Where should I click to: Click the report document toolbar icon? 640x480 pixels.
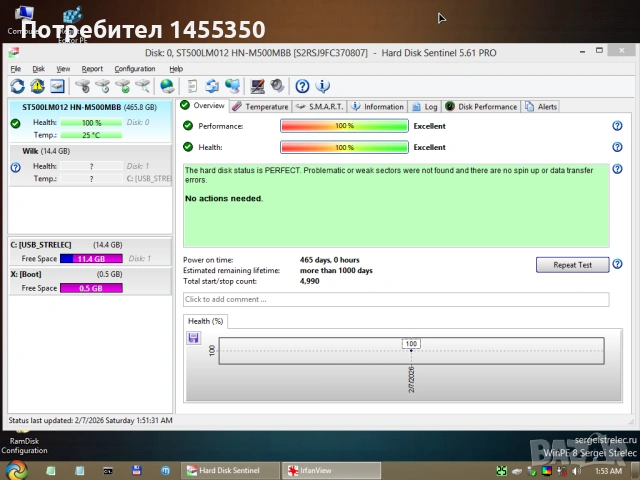point(190,87)
